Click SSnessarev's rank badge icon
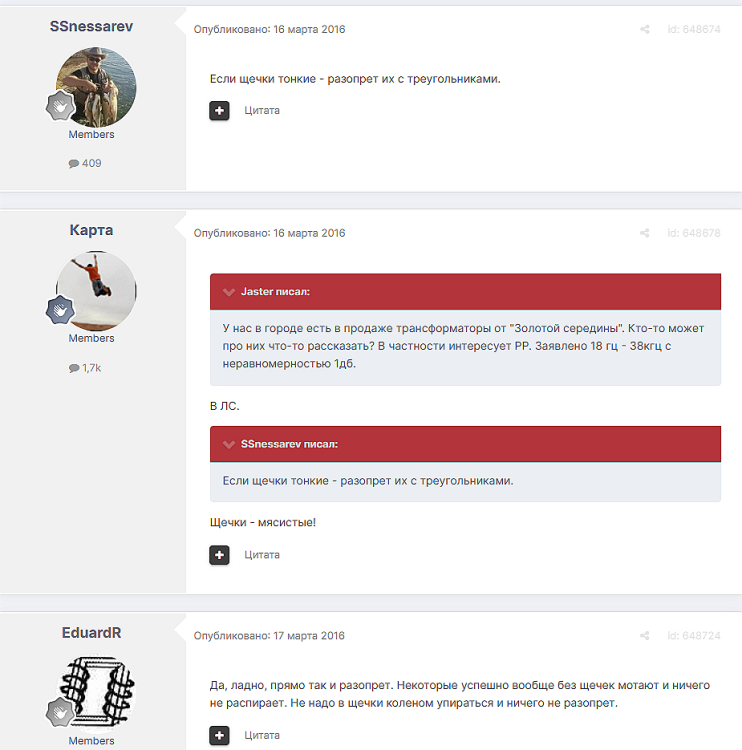Image resolution: width=742 pixels, height=750 pixels. 60,106
